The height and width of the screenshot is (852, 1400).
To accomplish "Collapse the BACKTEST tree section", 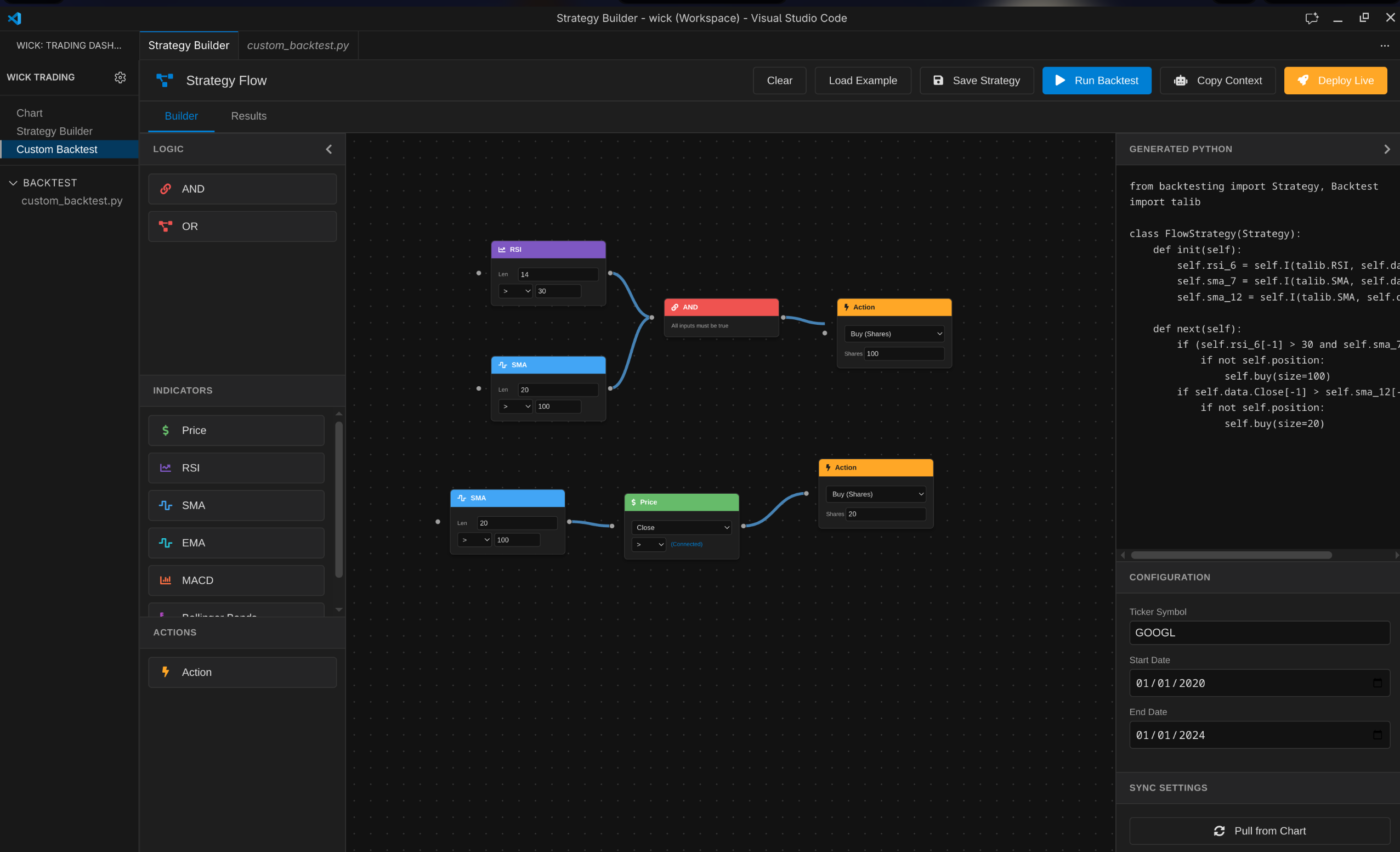I will pyautogui.click(x=13, y=183).
